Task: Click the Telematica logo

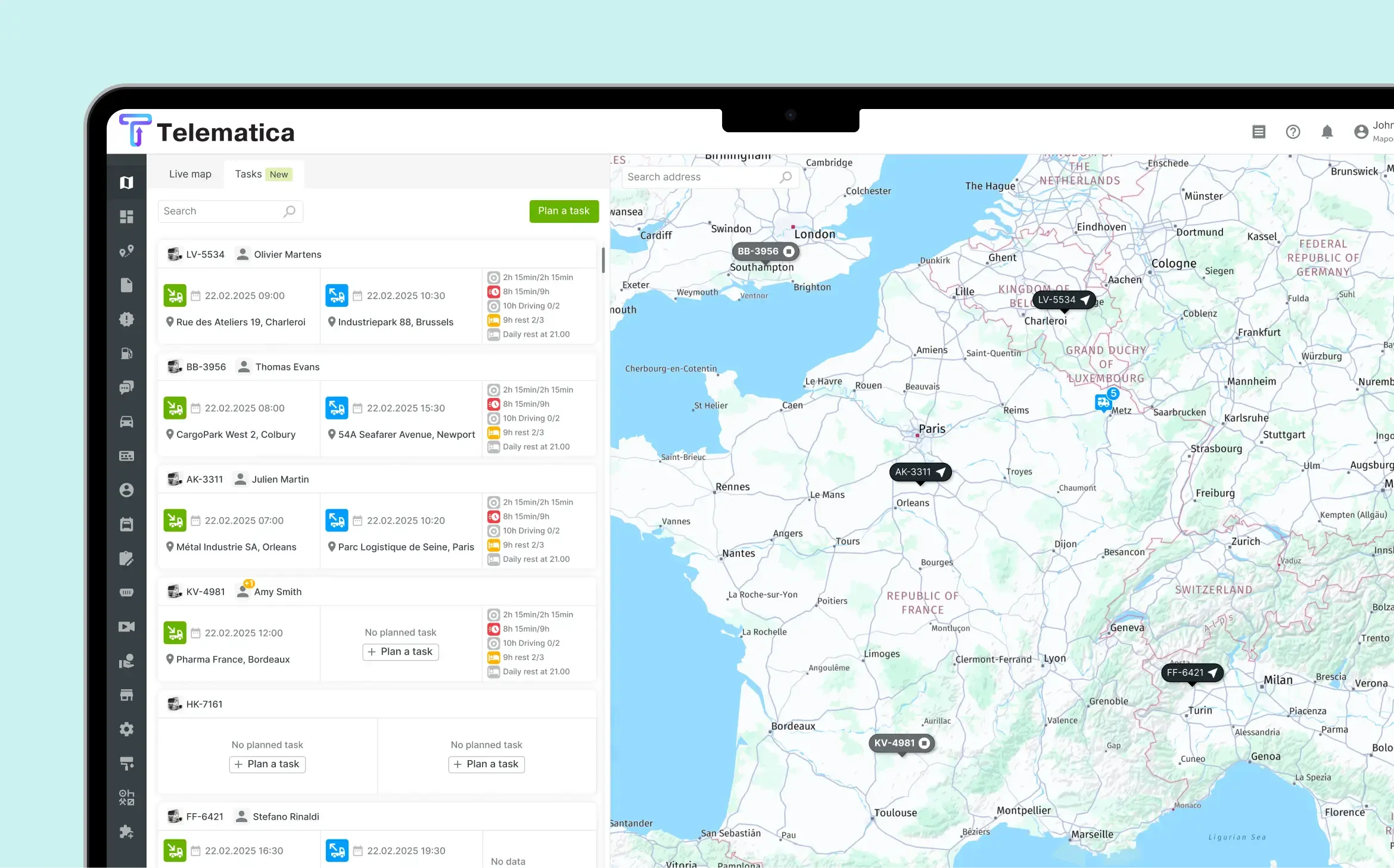Action: coord(207,132)
